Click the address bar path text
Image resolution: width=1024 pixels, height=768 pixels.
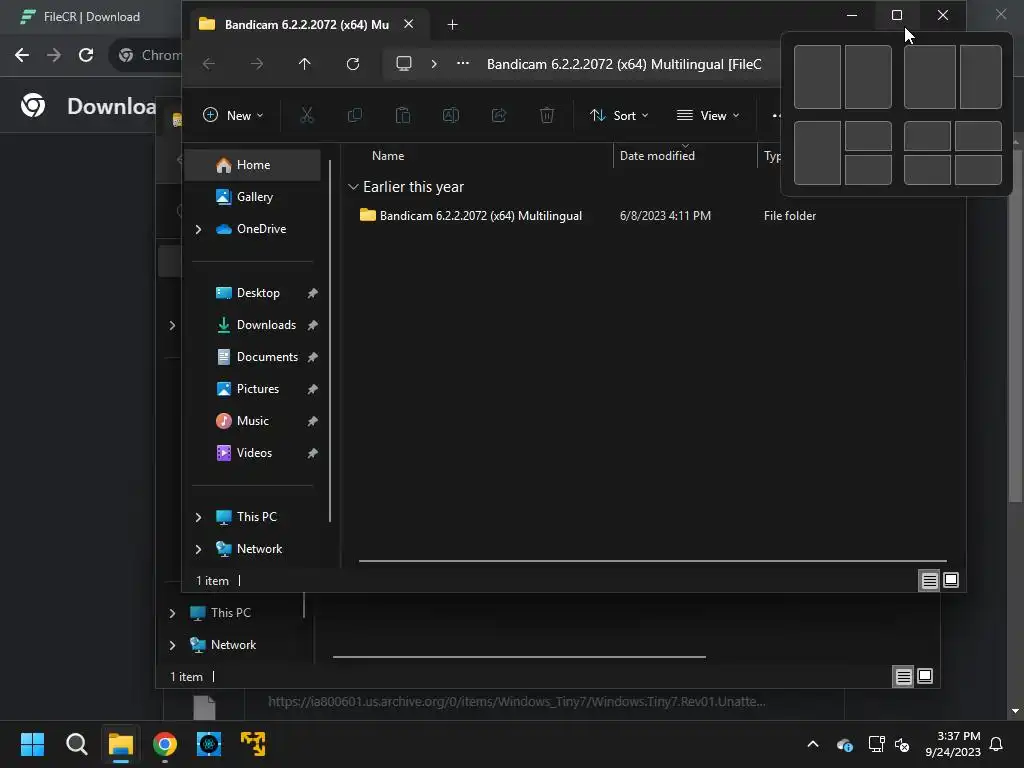pyautogui.click(x=624, y=64)
